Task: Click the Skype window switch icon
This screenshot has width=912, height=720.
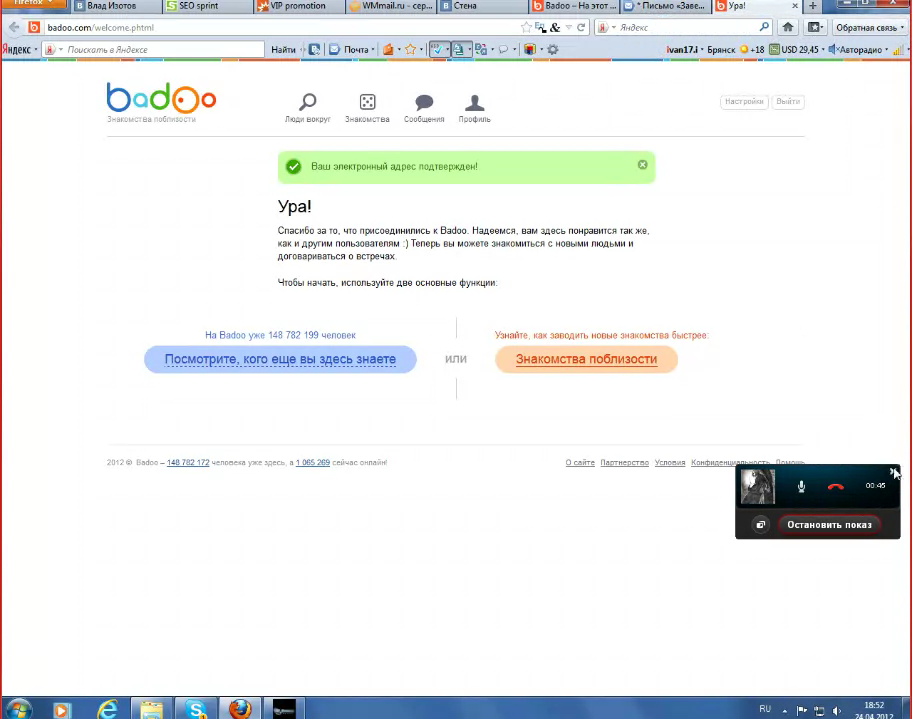Action: coord(760,525)
